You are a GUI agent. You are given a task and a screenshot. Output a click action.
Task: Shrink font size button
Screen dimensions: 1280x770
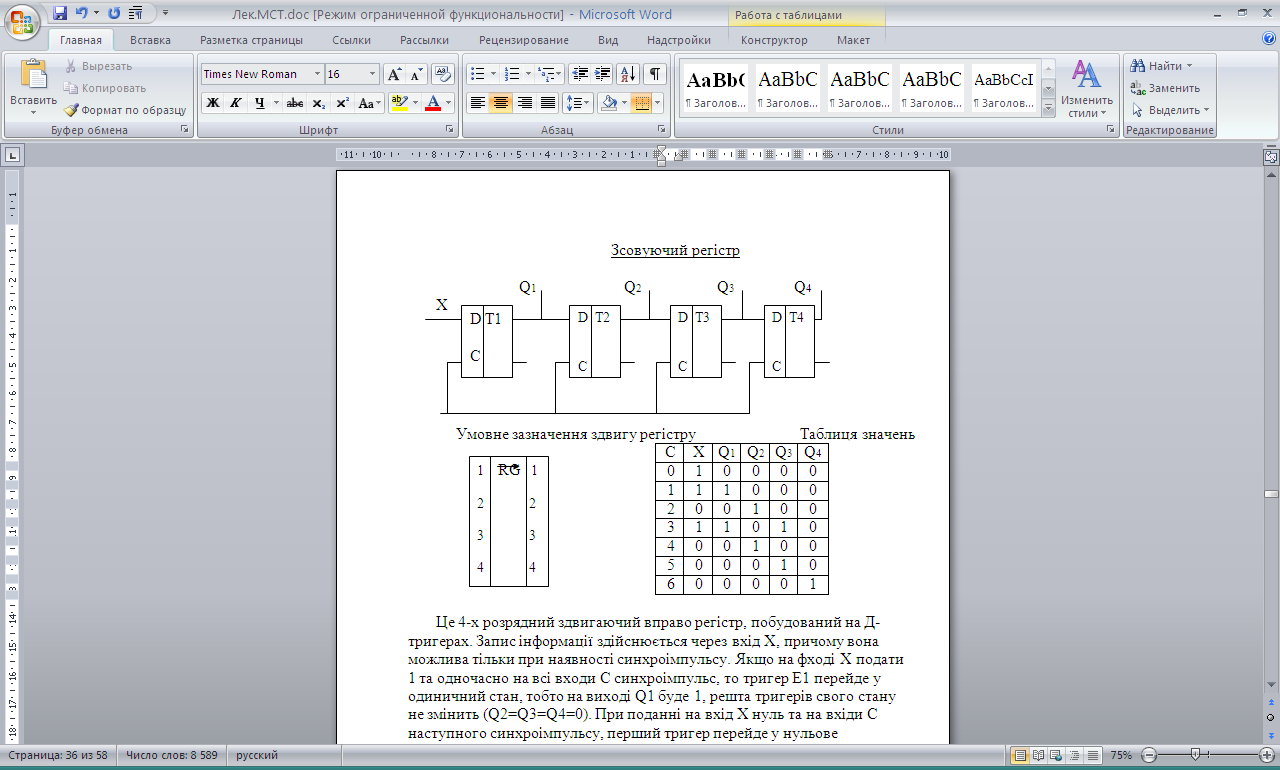click(415, 74)
